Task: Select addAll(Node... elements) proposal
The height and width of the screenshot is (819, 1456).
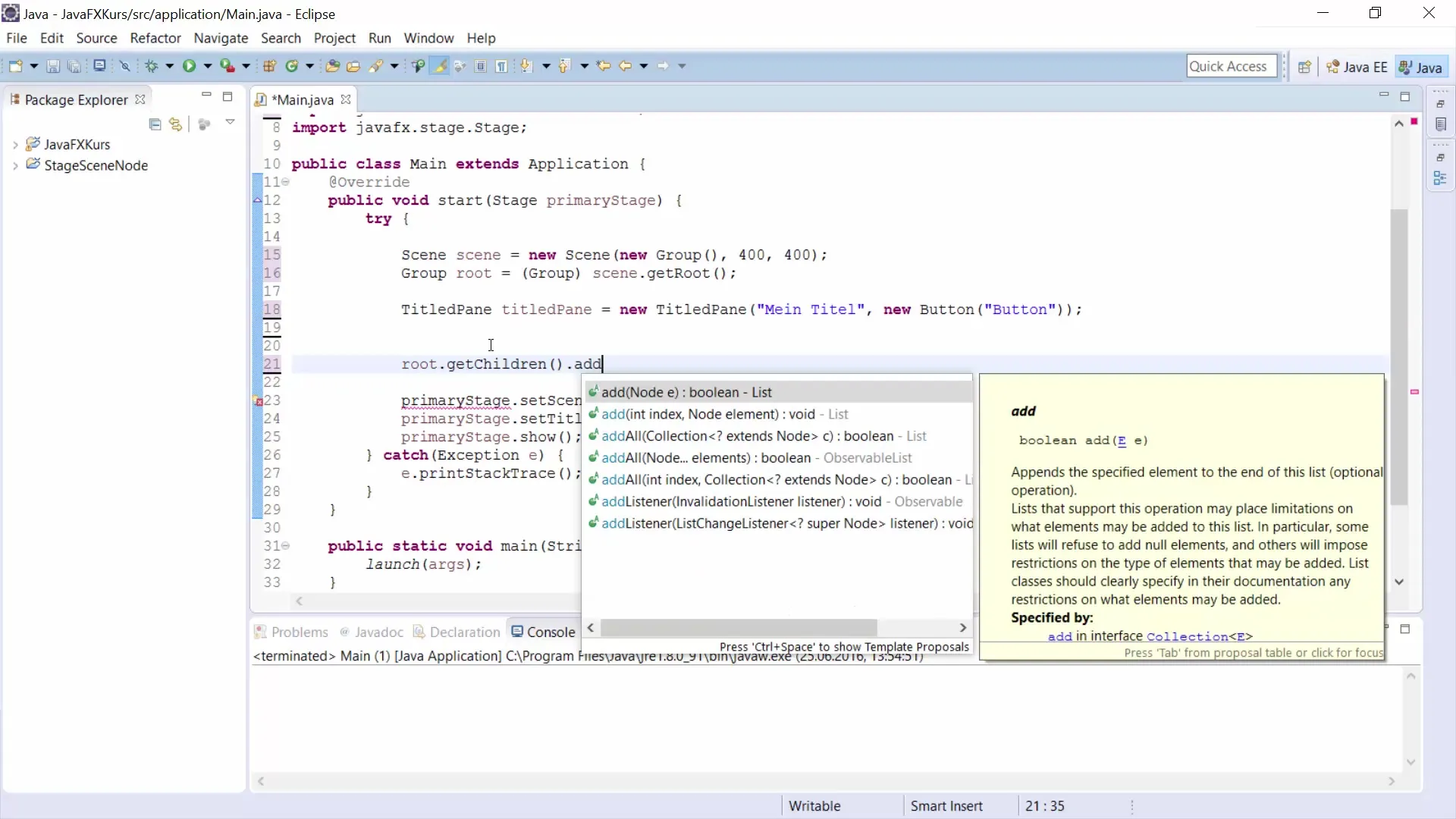Action: pos(778,458)
